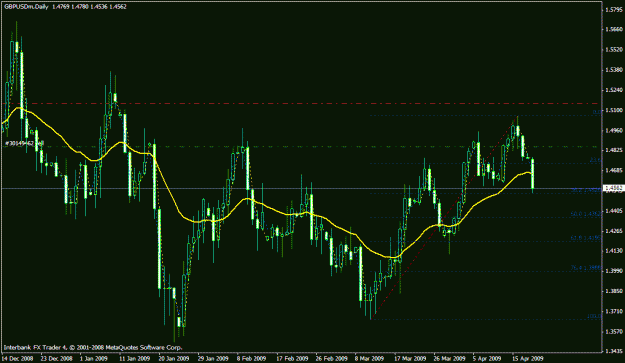This screenshot has width=625, height=363.
Task: Click the Interbank FX Trader 4 copyright text
Action: point(93,347)
